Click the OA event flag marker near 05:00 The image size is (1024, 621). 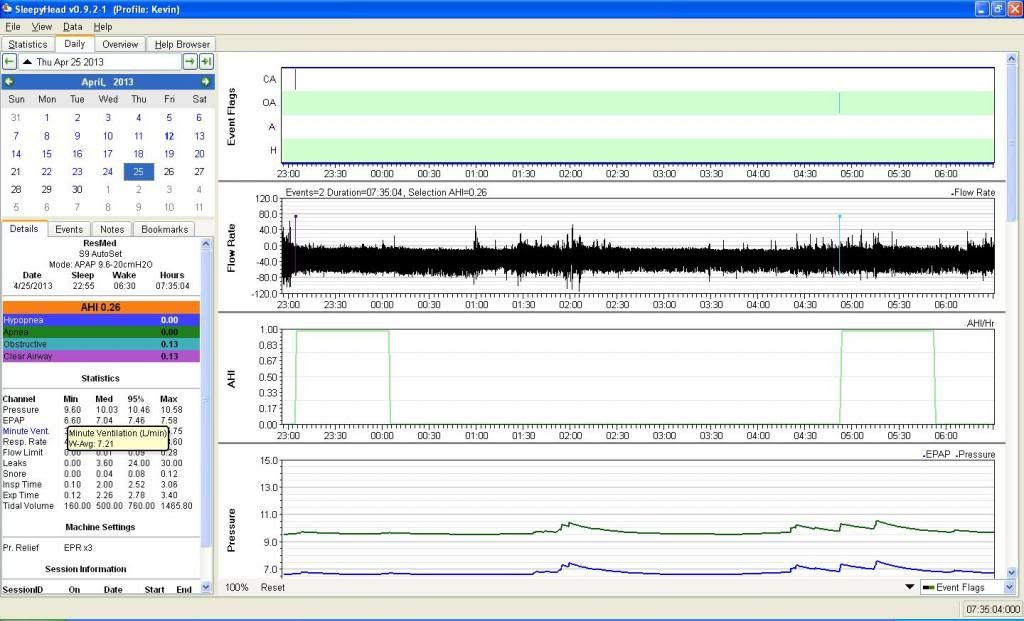(839, 103)
